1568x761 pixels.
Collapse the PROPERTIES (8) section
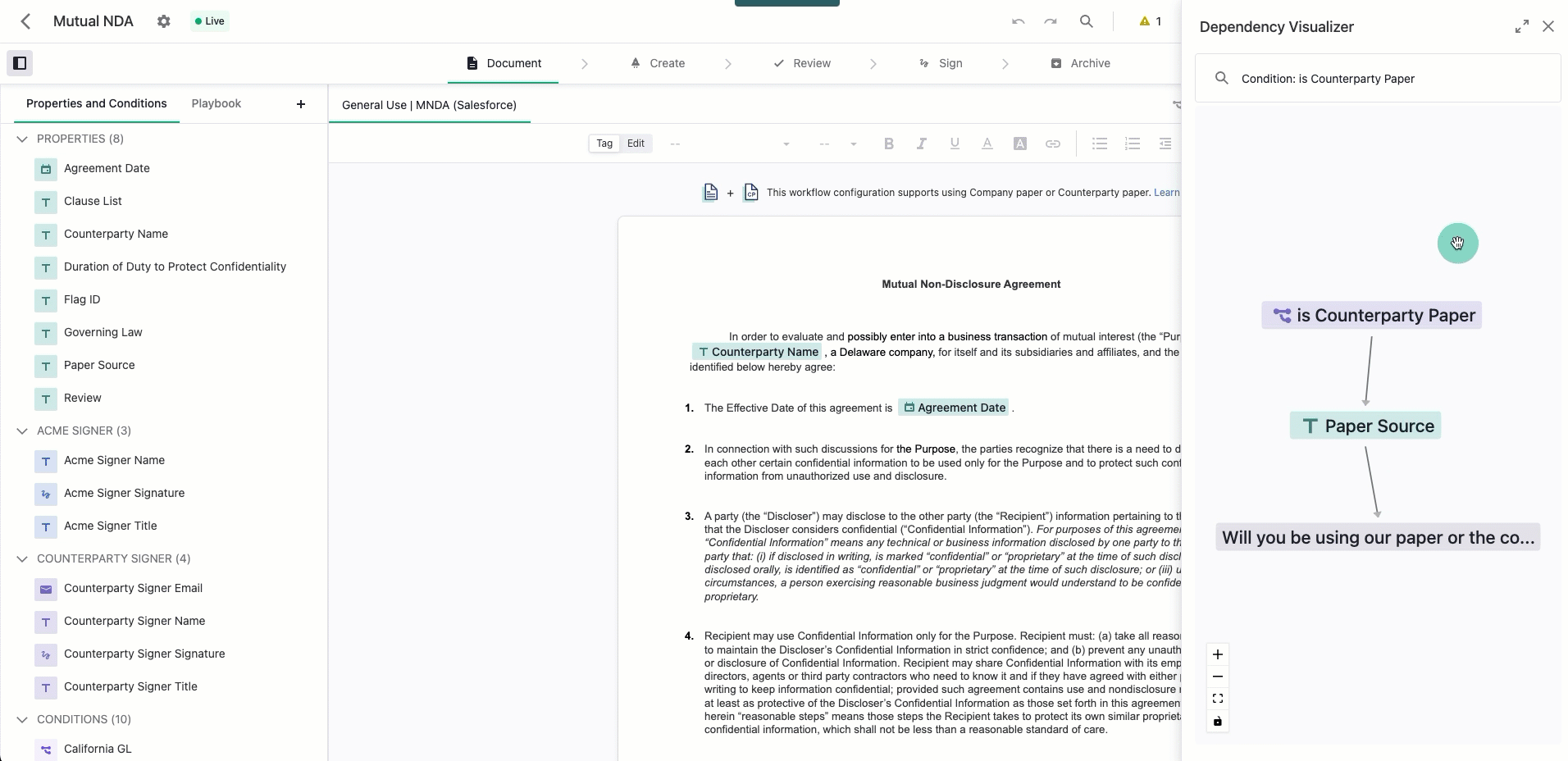point(22,139)
